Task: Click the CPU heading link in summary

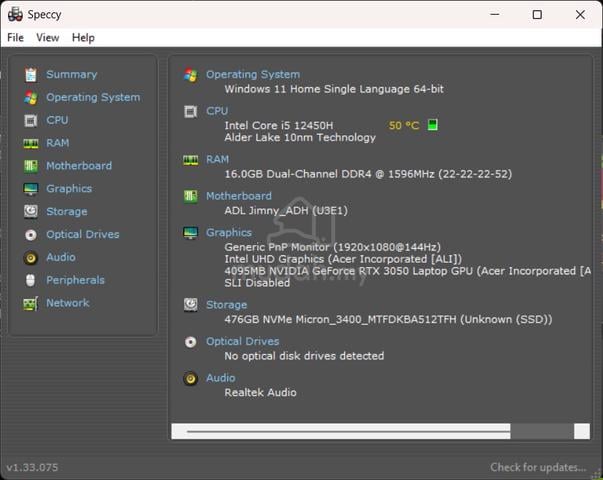Action: [217, 111]
